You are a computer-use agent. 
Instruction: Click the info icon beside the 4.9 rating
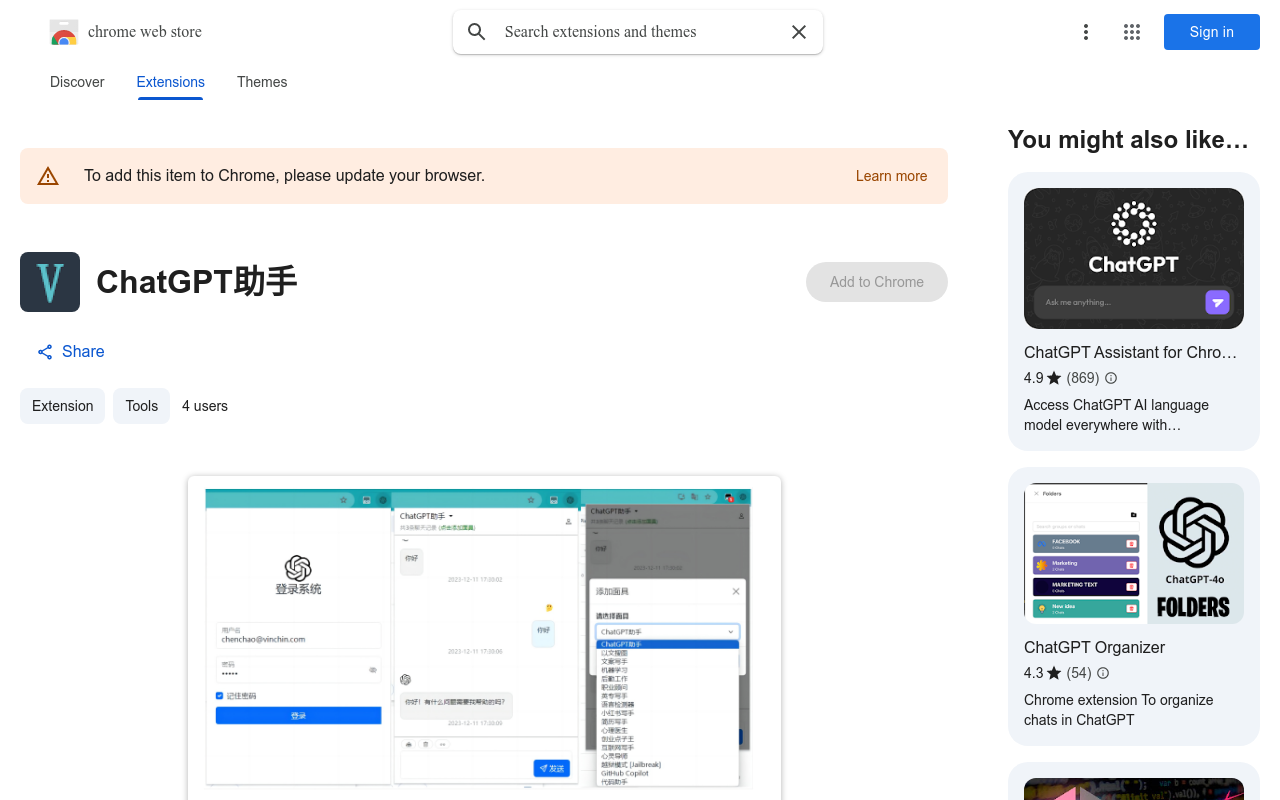point(1110,378)
